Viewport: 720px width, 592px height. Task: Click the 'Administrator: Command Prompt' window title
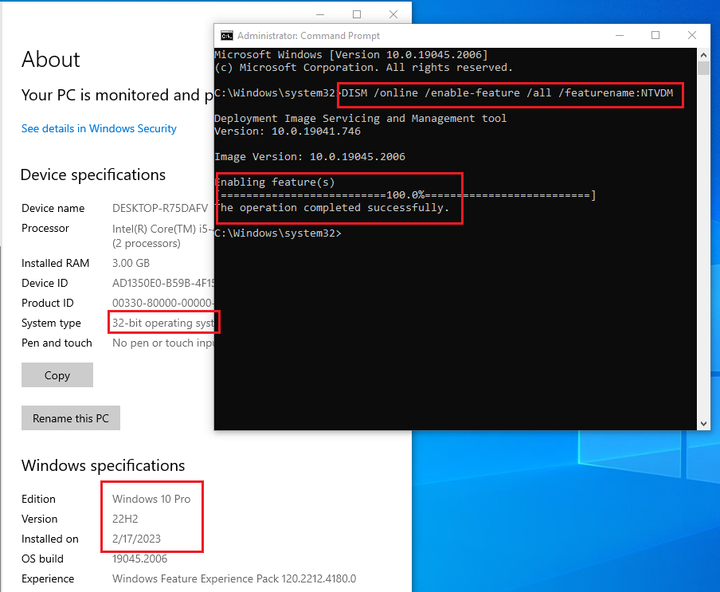point(309,35)
